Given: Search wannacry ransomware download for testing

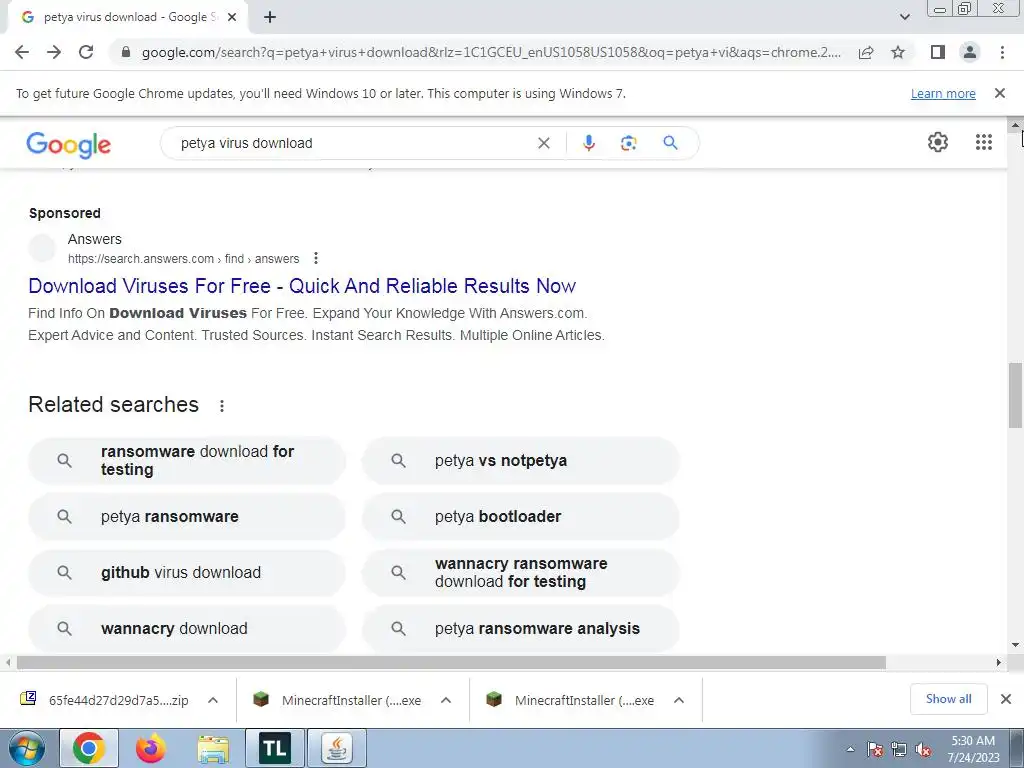Looking at the screenshot, I should point(520,573).
